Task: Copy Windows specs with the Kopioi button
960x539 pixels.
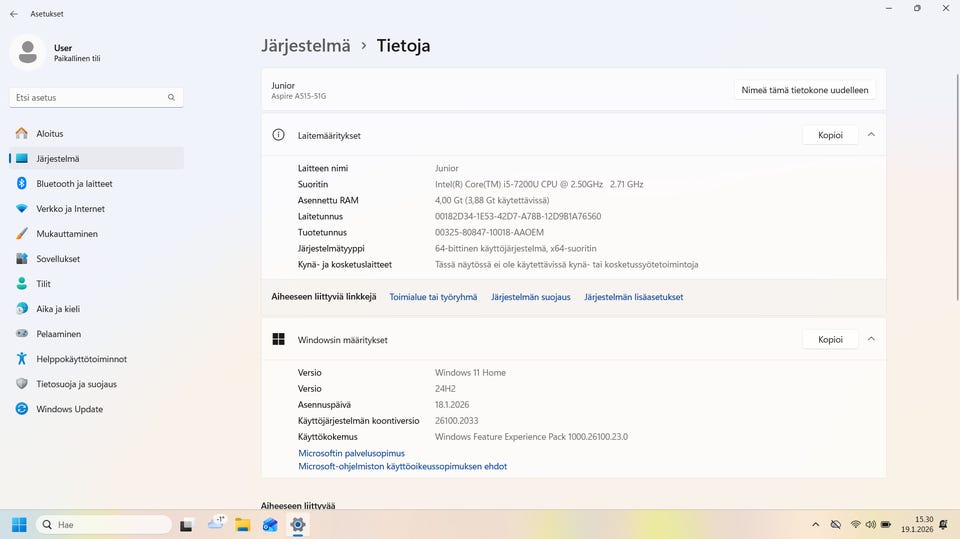Action: pyautogui.click(x=830, y=339)
